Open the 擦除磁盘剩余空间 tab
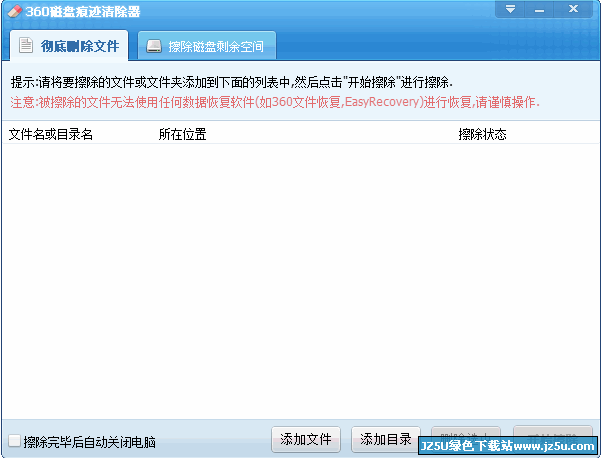The image size is (601, 458). [x=207, y=46]
